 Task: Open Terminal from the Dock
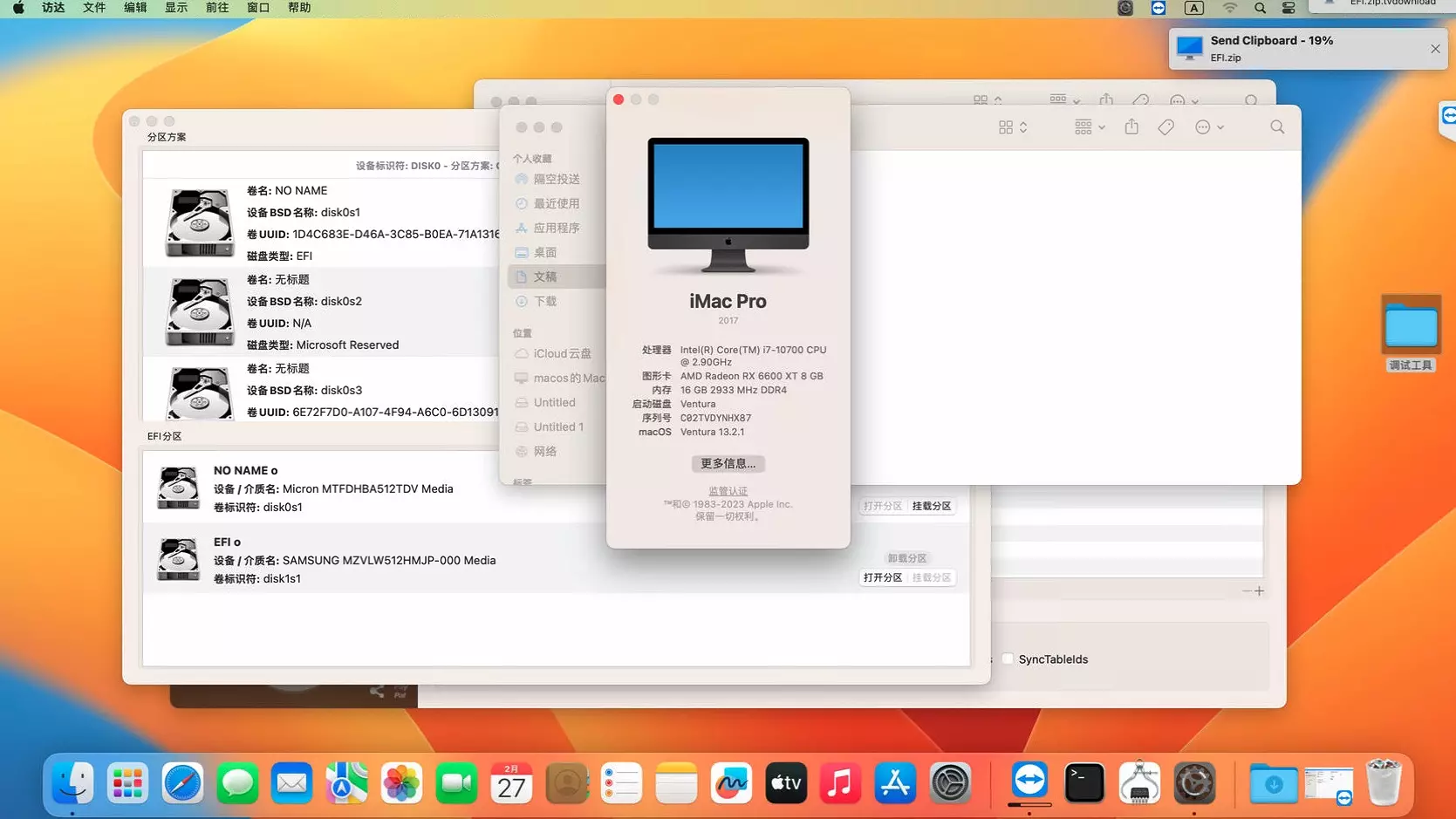click(x=1084, y=783)
